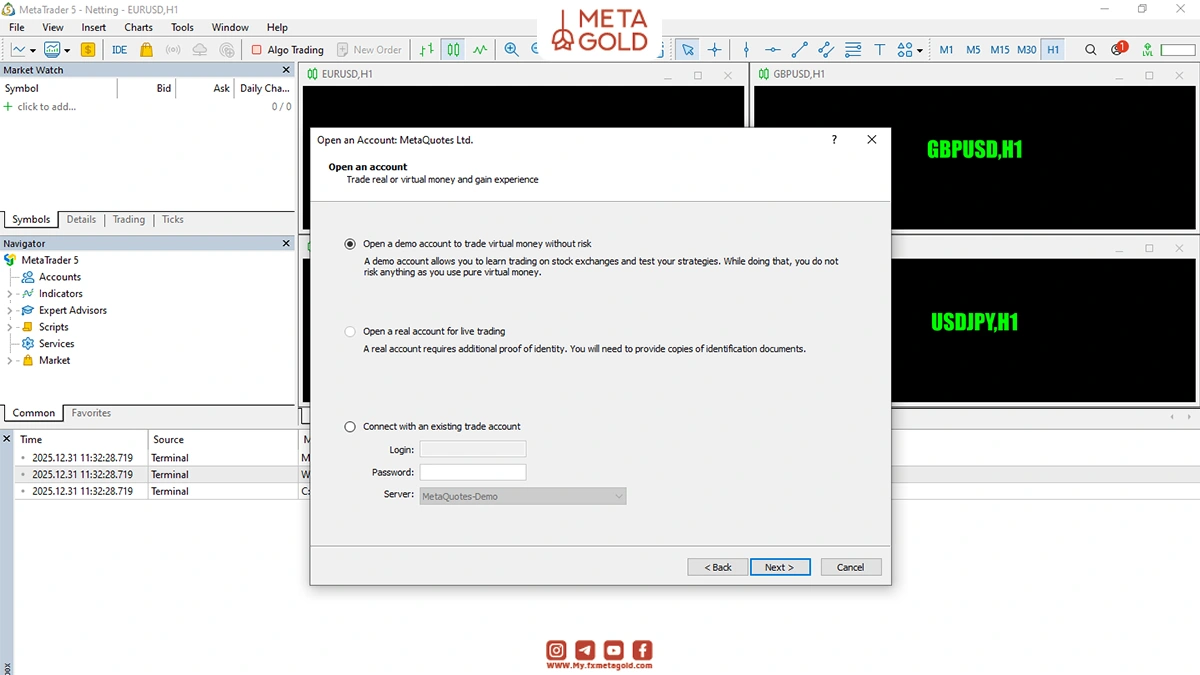
Task: Select 'Open a real account' radio option
Action: [x=350, y=331]
